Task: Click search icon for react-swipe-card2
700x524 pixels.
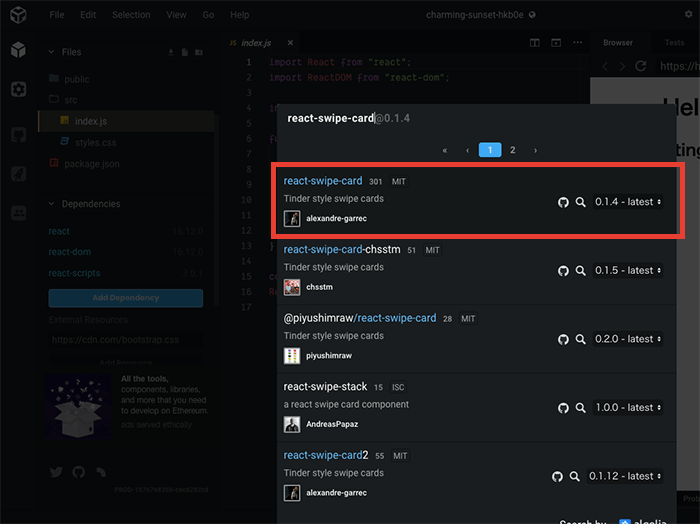Action: [x=575, y=476]
